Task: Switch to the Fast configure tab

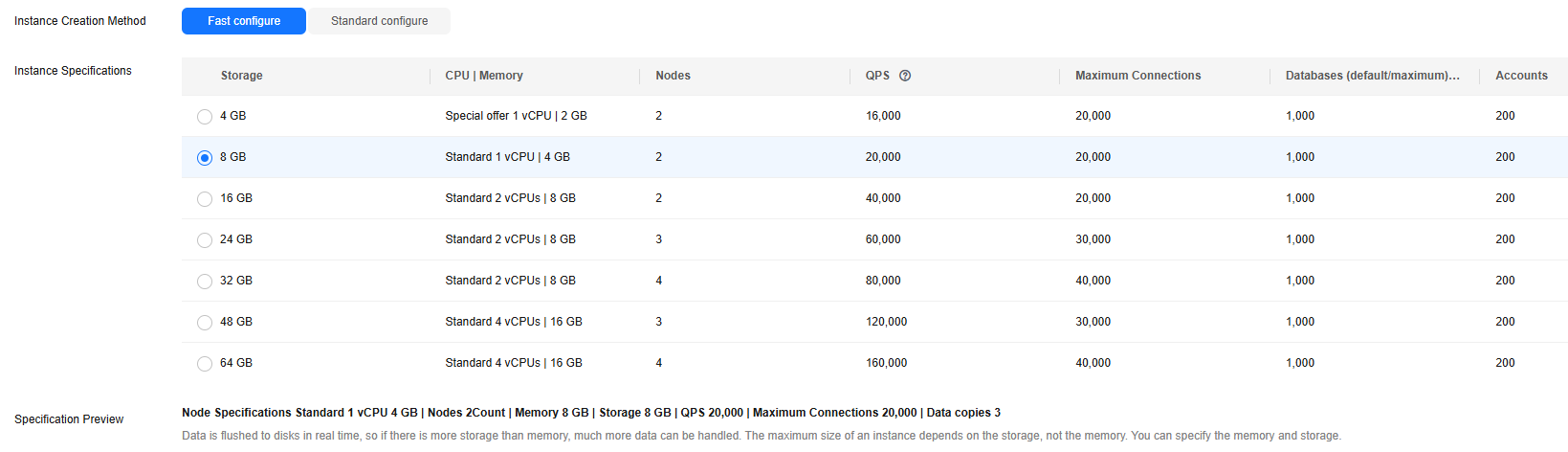Action: (244, 21)
